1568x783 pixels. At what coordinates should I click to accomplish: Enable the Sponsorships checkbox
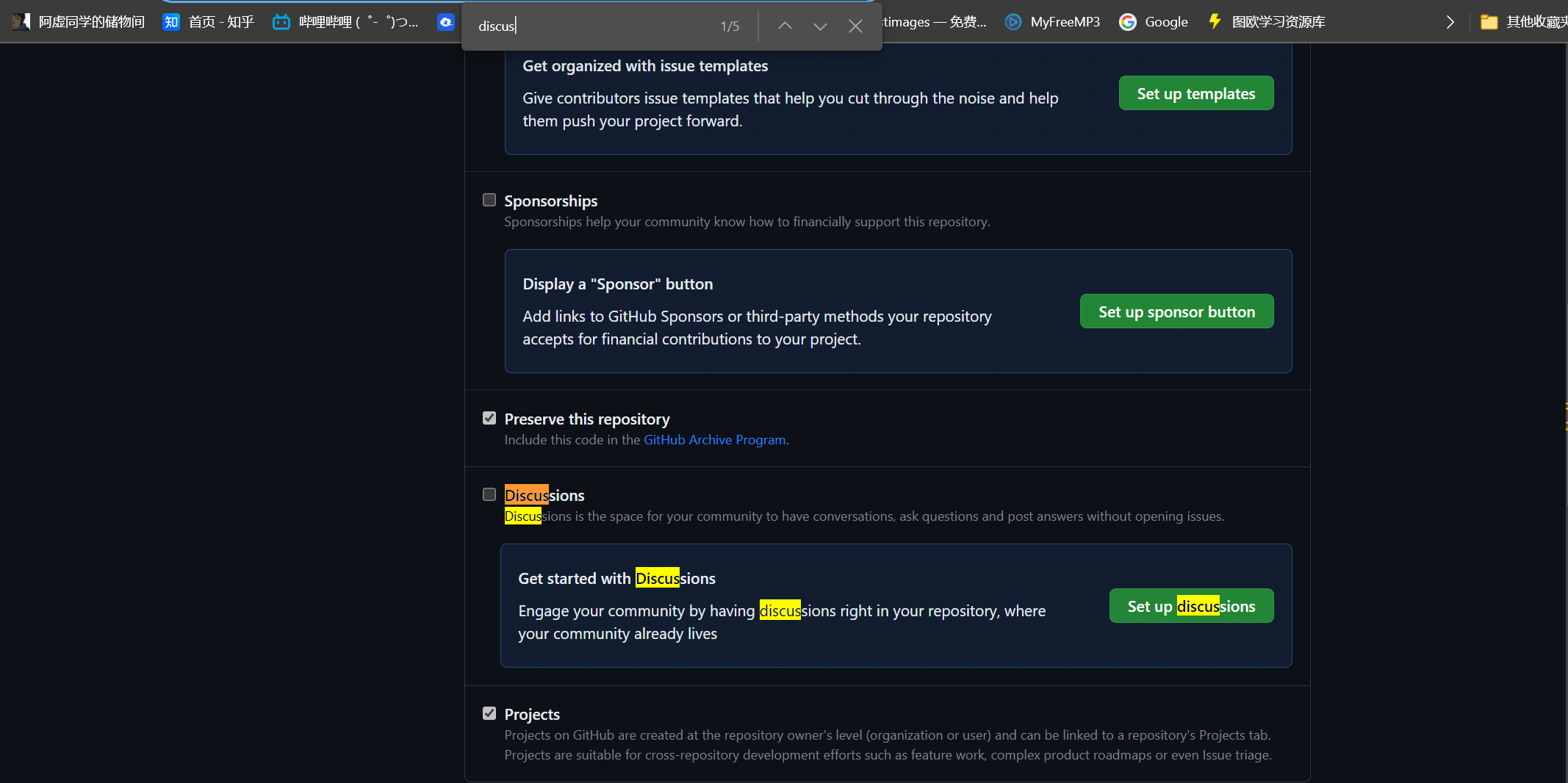489,201
